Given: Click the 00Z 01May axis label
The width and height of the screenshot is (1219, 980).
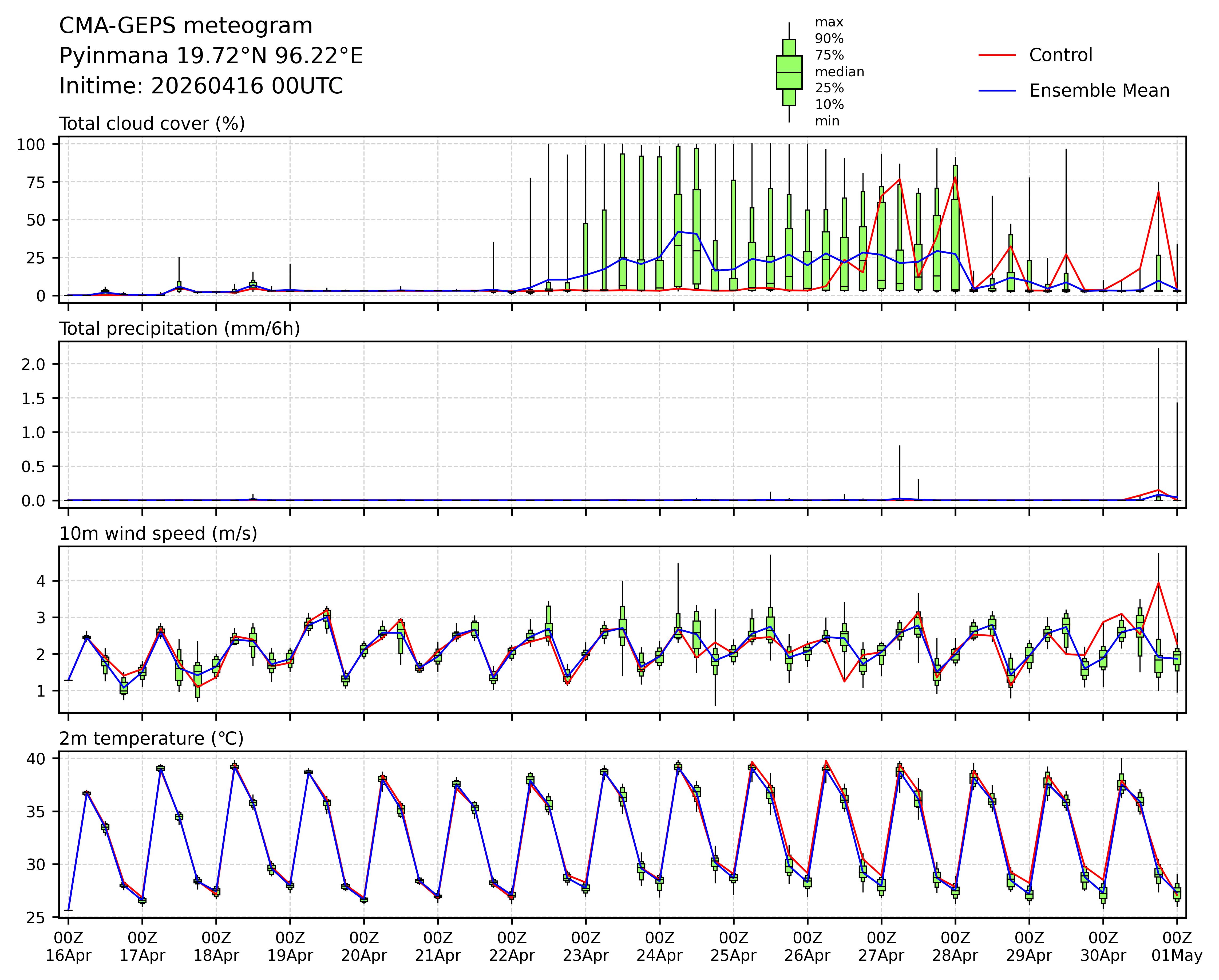Looking at the screenshot, I should coord(1177,947).
